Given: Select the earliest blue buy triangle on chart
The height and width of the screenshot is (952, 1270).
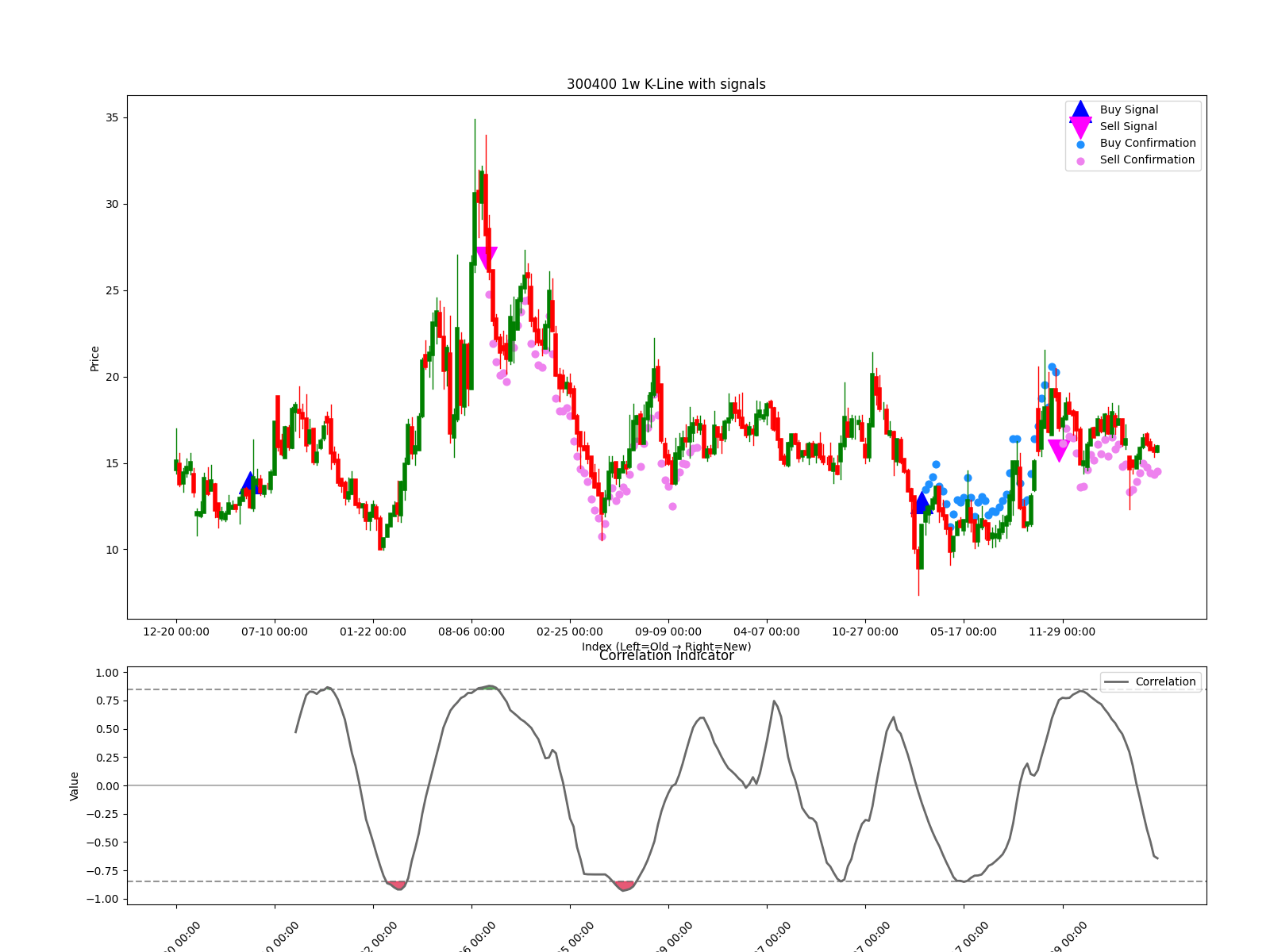Looking at the screenshot, I should 250,482.
